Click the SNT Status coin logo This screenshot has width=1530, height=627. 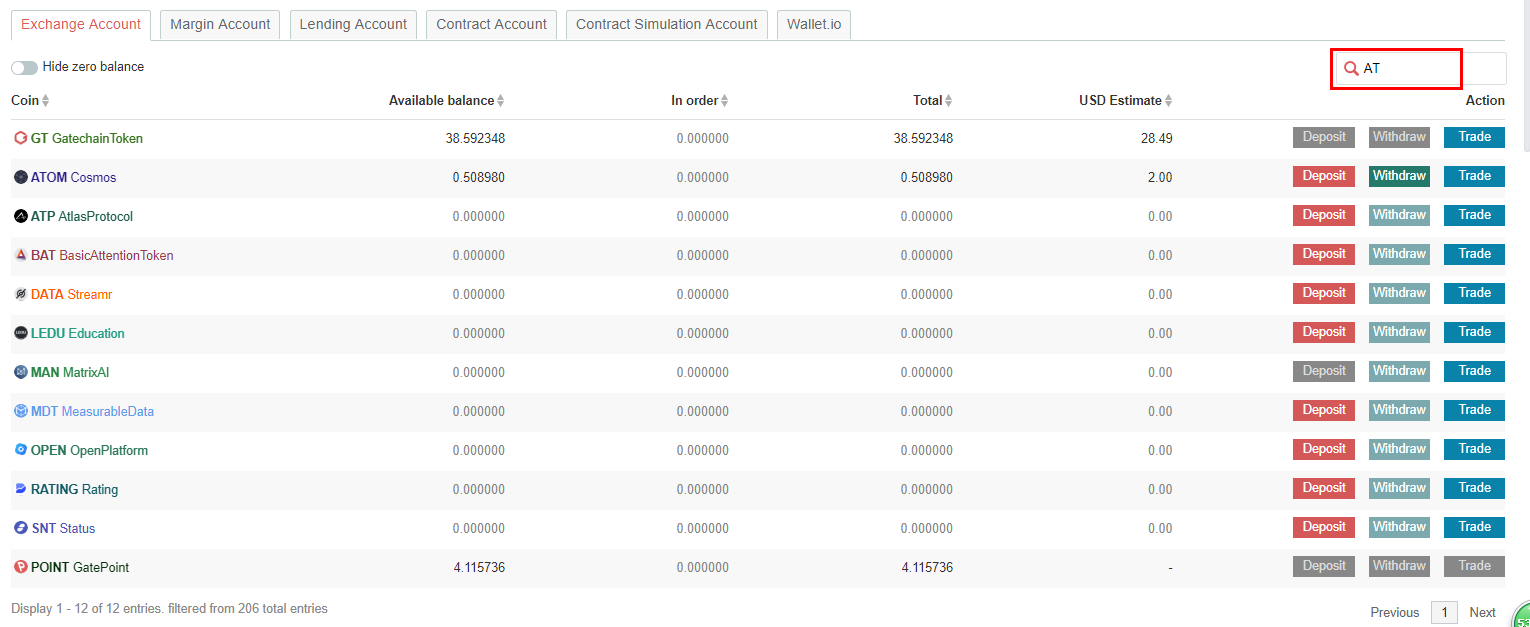point(20,528)
